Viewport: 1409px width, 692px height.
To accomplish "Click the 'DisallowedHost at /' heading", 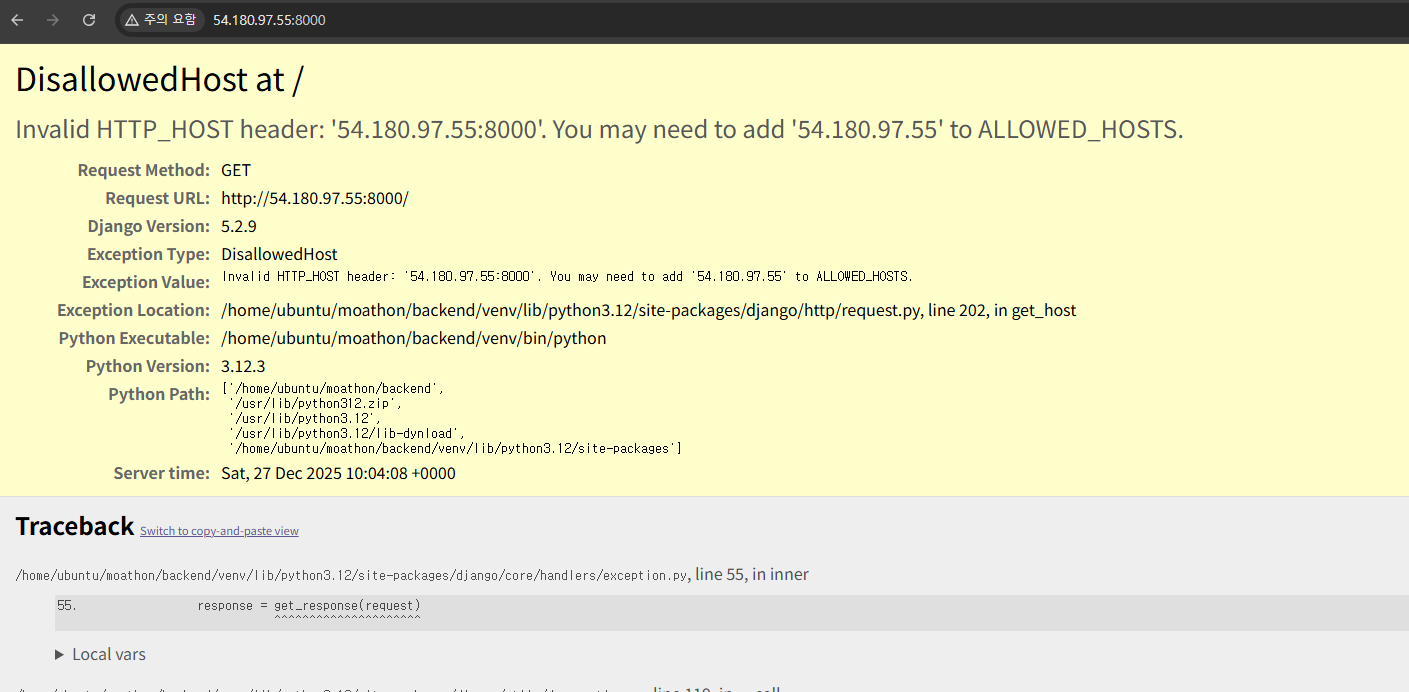I will pos(159,81).
